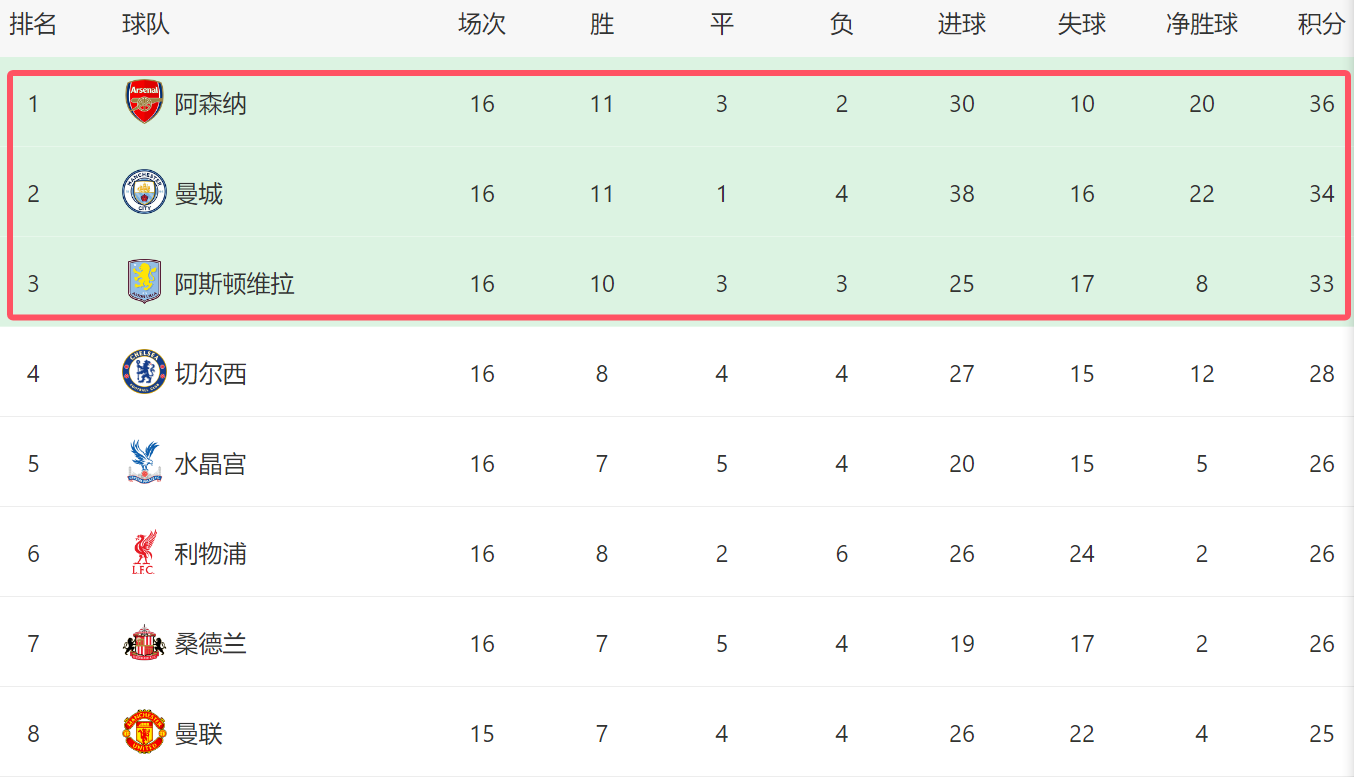Click the 场次 column header
This screenshot has height=777, width=1354.
point(481,25)
